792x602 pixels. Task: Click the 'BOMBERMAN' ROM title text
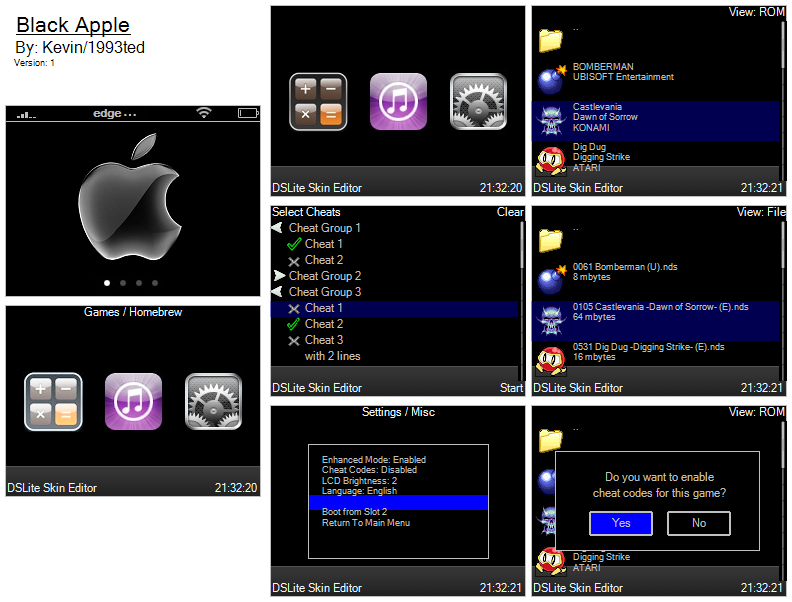pos(603,67)
